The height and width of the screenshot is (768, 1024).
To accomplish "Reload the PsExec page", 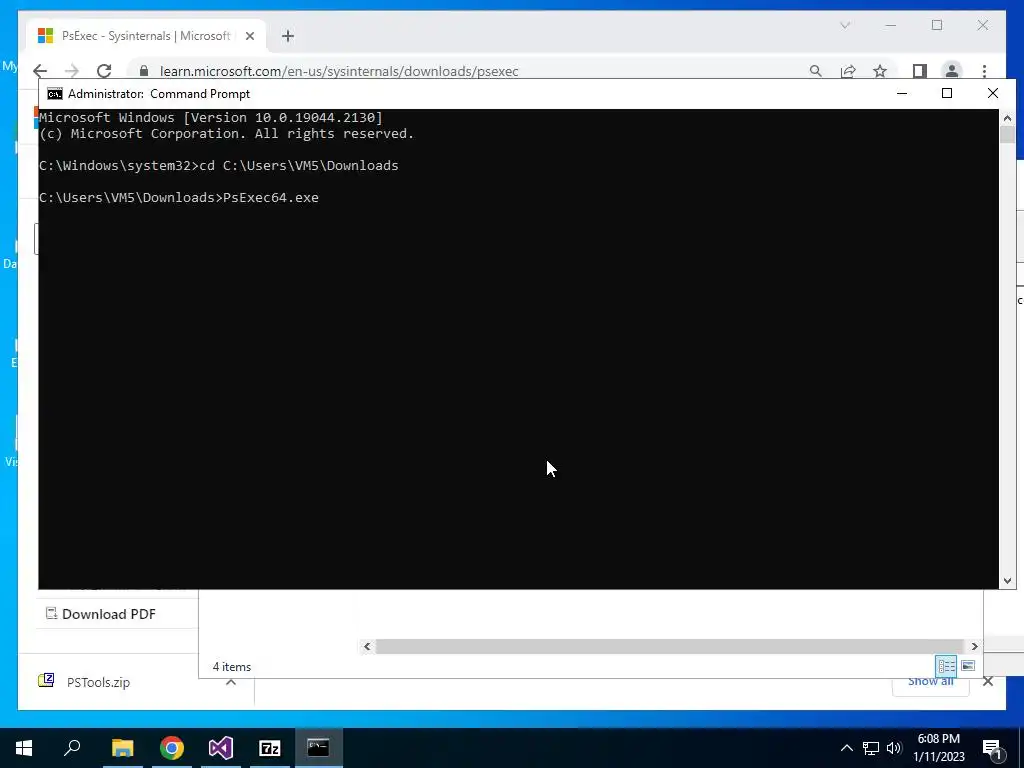I will pos(104,71).
